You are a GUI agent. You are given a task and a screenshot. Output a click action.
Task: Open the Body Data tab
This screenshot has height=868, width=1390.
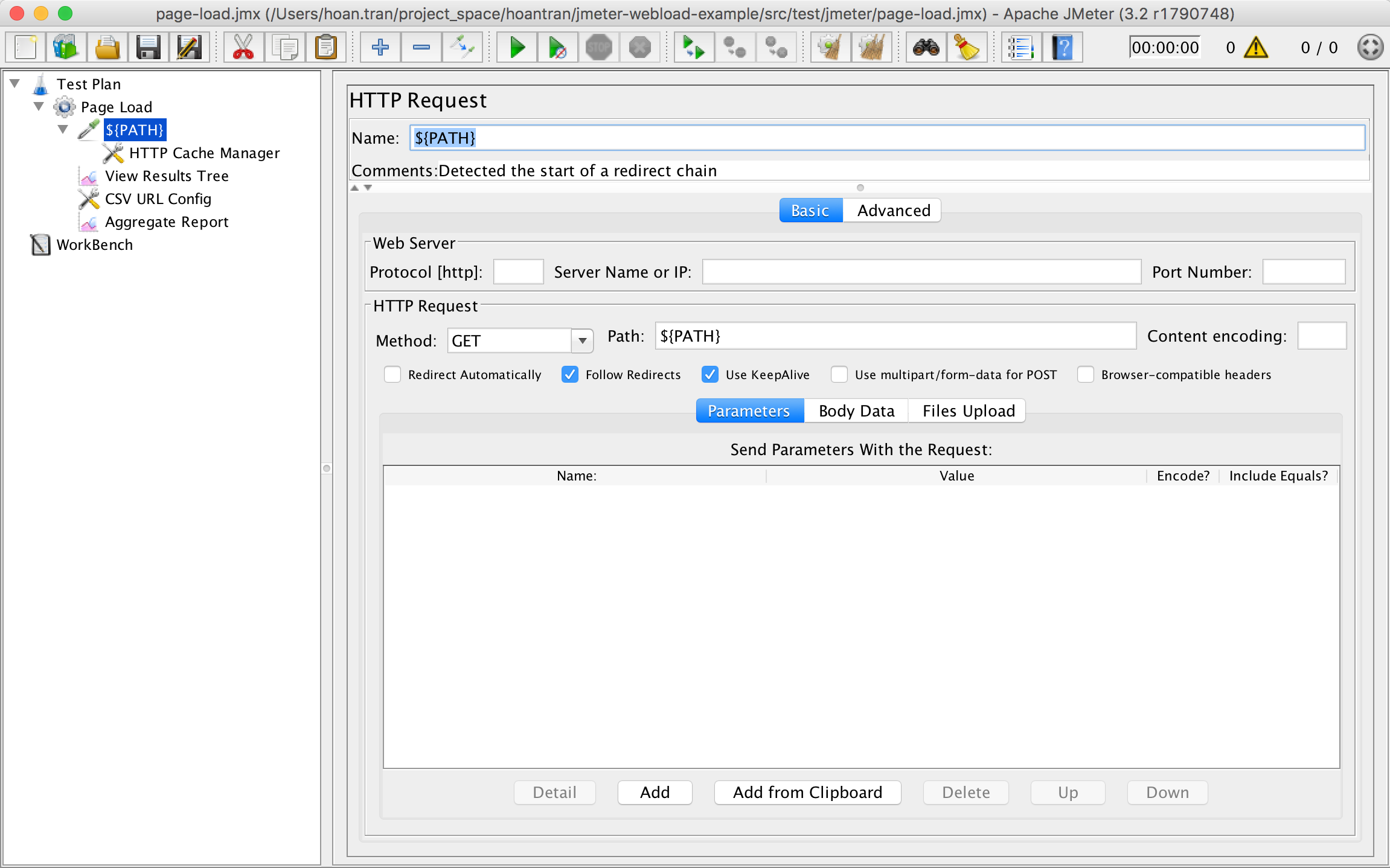coord(856,411)
